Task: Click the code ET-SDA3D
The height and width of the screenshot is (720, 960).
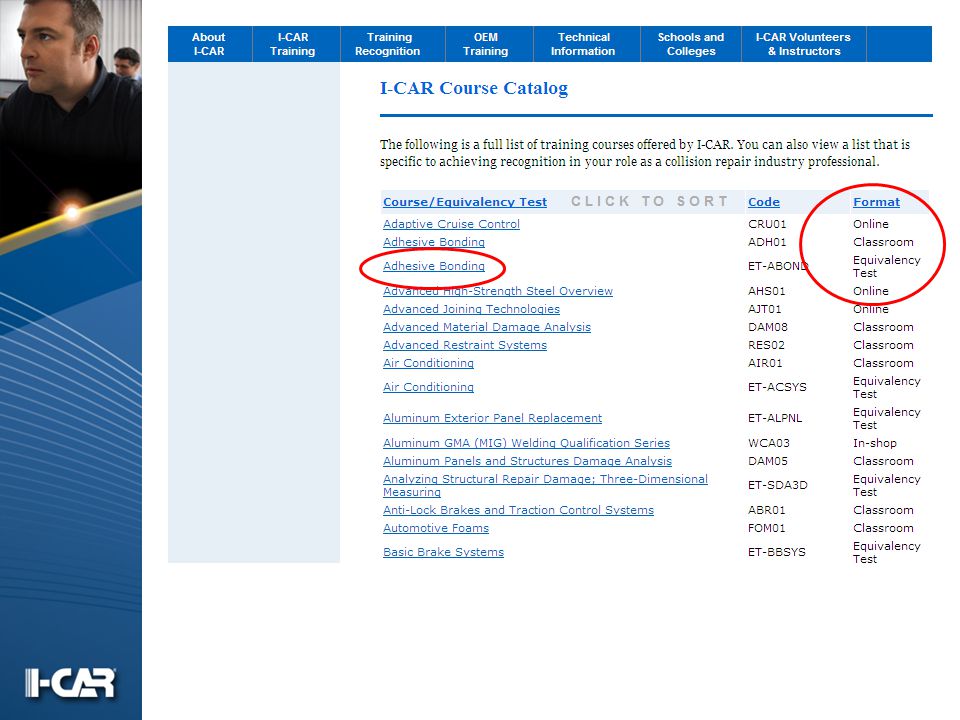Action: tap(778, 486)
